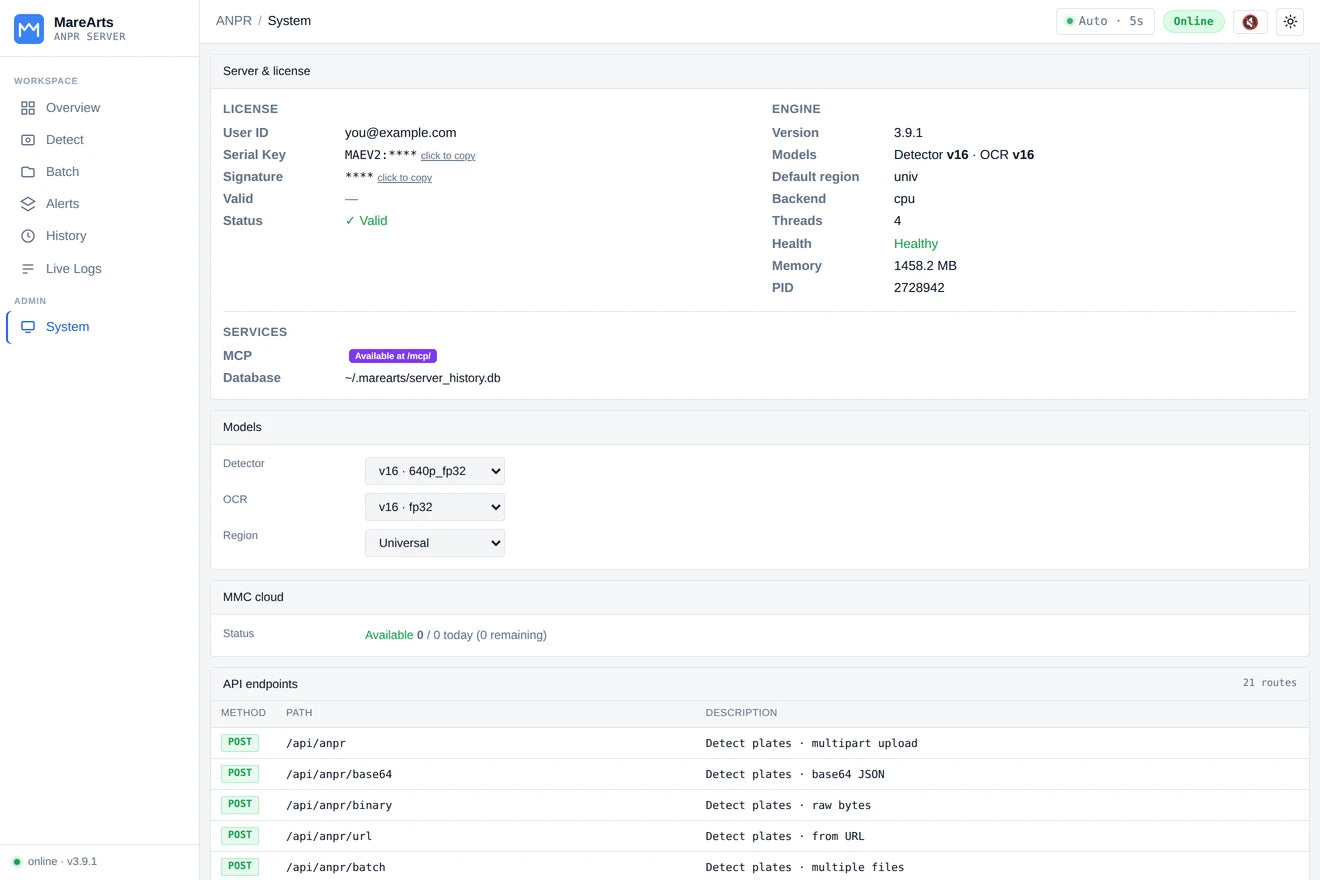Open Overview from its grid icon

tap(28, 108)
